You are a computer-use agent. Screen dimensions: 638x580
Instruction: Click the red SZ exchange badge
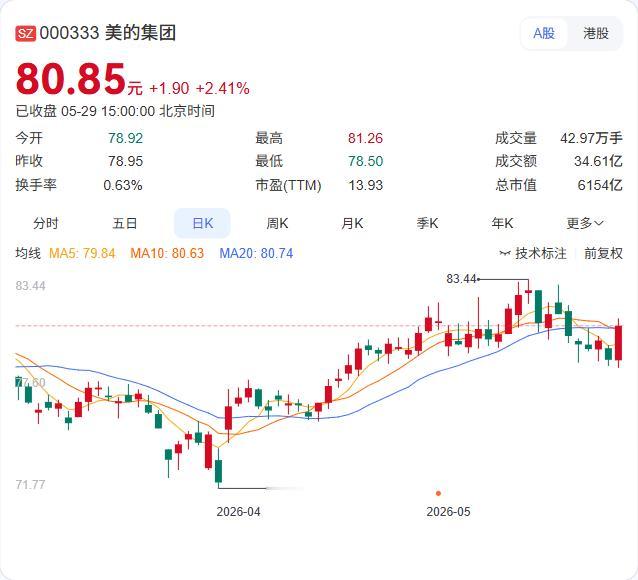tap(26, 33)
